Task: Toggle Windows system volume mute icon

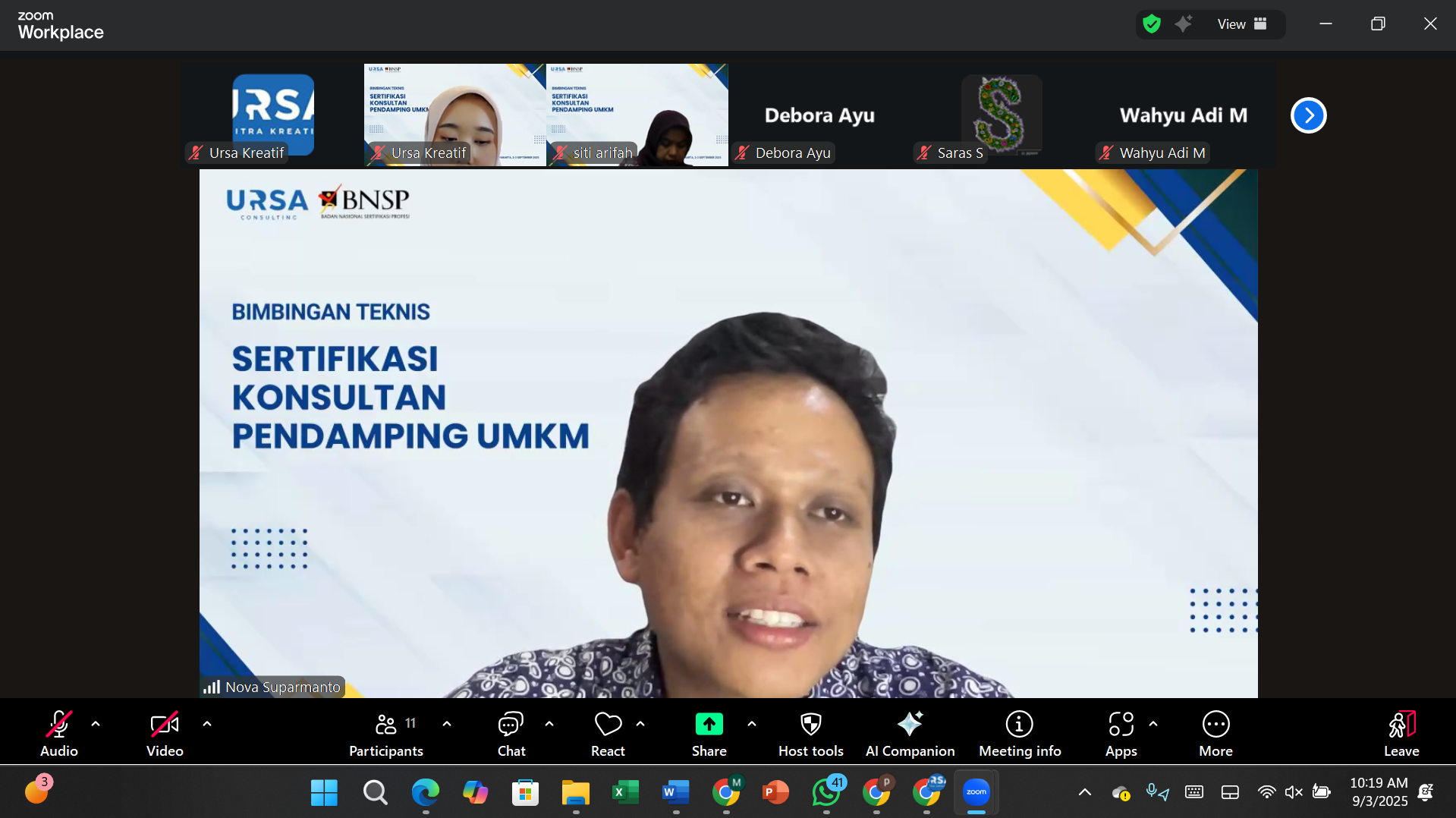Action: (1294, 792)
